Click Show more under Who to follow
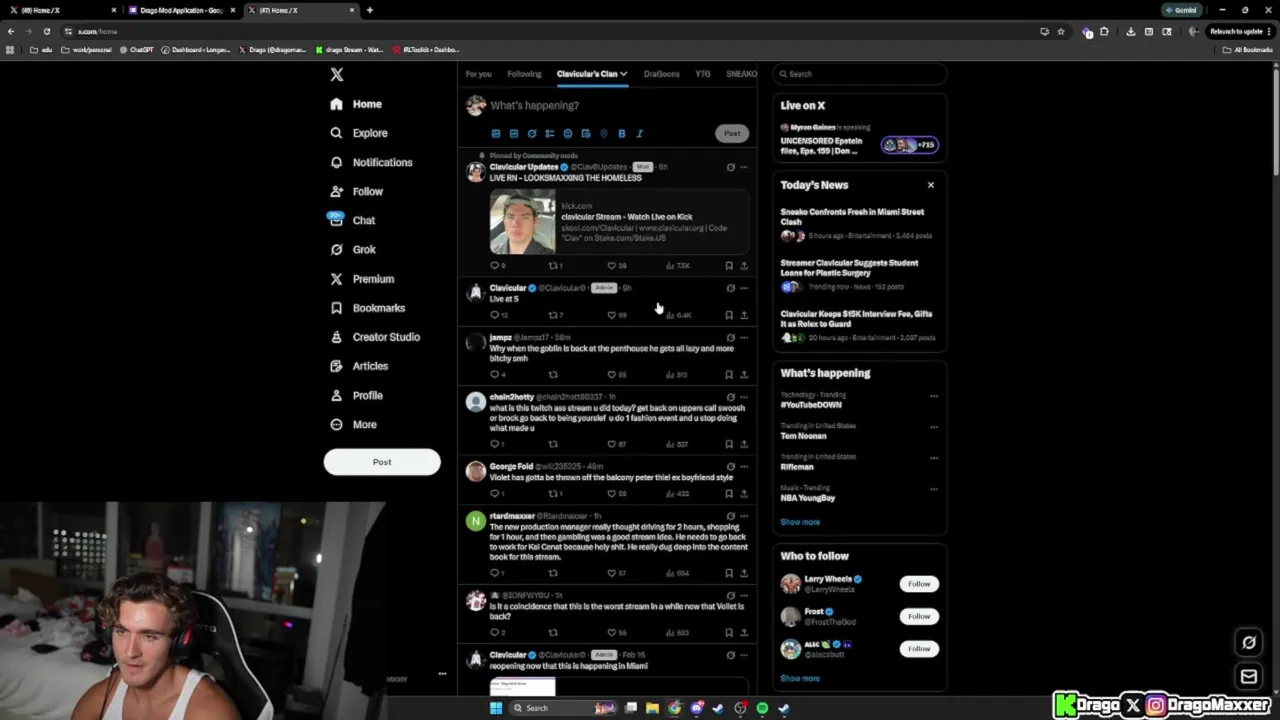The width and height of the screenshot is (1280, 720). tap(800, 679)
